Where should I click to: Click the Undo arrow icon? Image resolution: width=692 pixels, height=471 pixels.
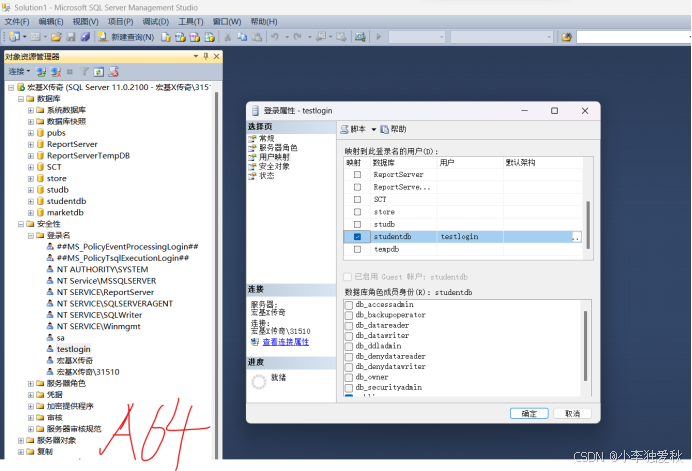(x=275, y=37)
